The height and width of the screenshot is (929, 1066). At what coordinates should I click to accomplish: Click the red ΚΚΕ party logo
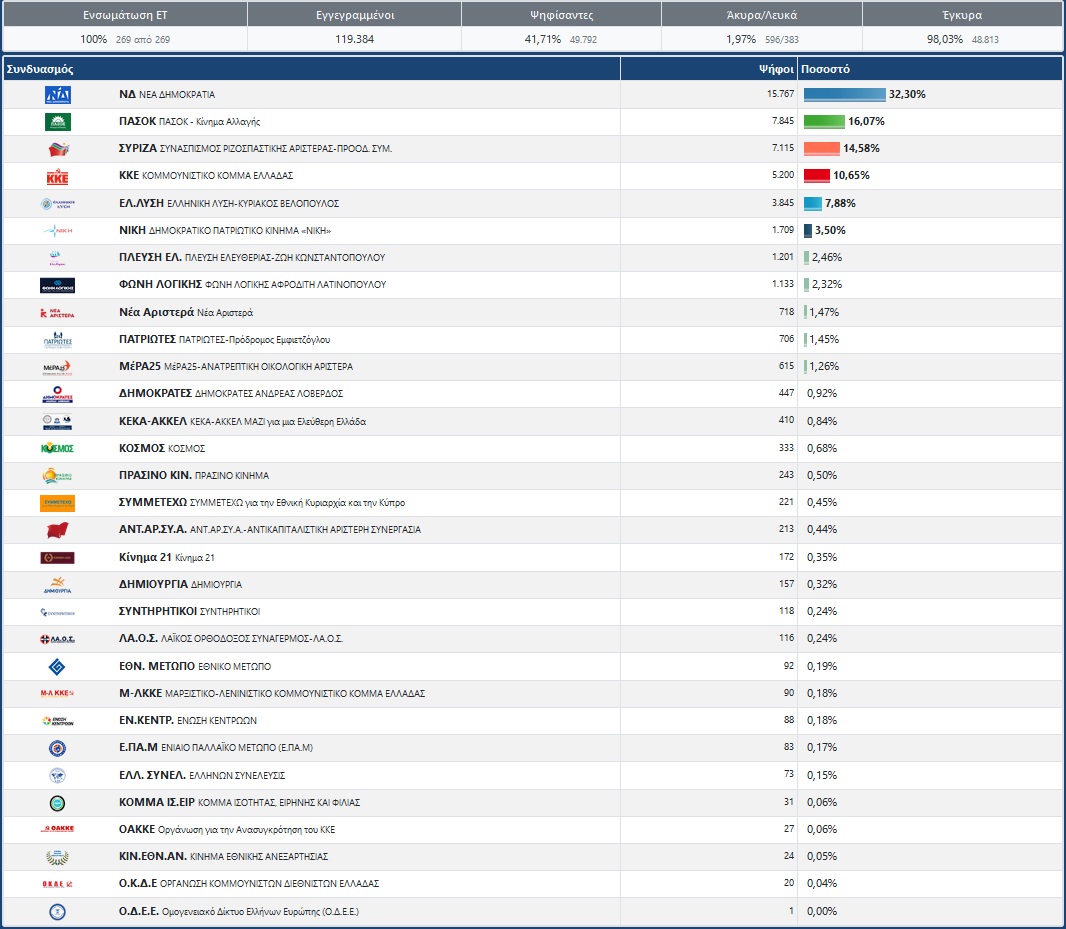58,176
